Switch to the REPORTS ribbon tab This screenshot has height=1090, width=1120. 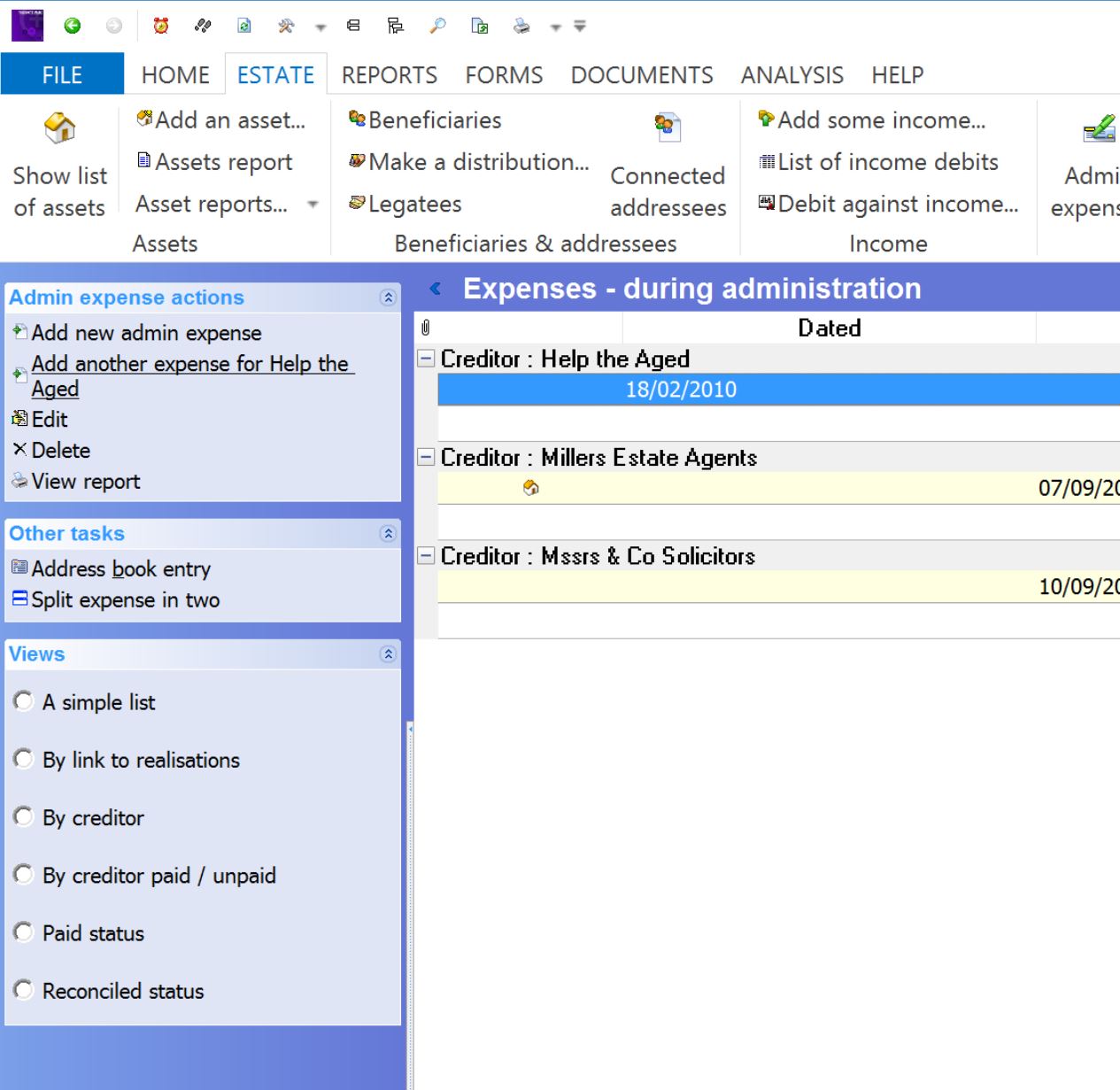pyautogui.click(x=389, y=75)
